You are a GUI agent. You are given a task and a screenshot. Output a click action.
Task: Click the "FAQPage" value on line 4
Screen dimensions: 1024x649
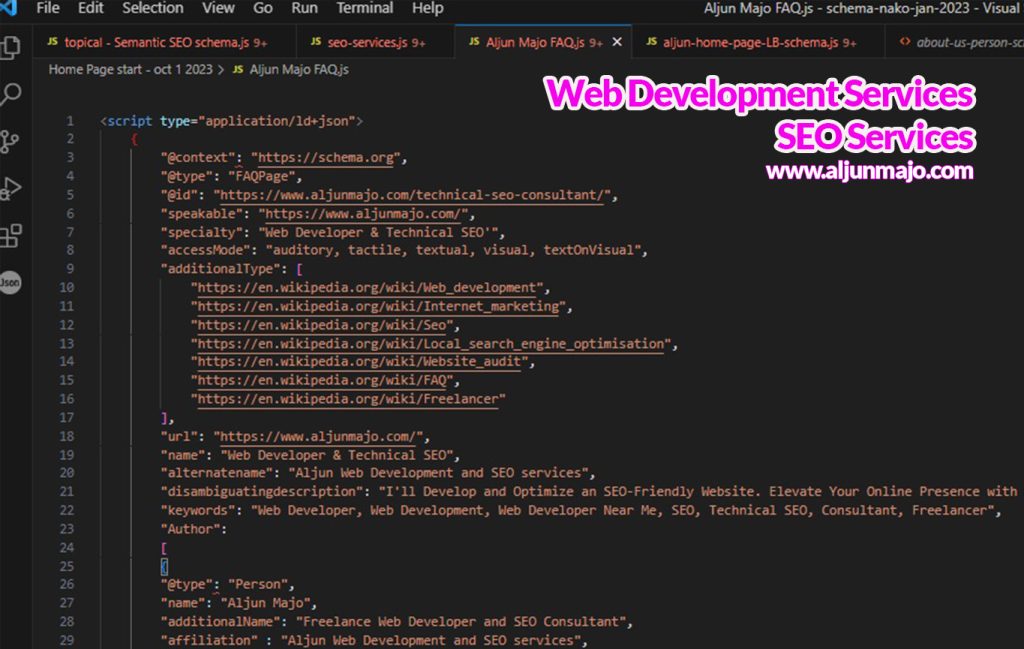(261, 176)
